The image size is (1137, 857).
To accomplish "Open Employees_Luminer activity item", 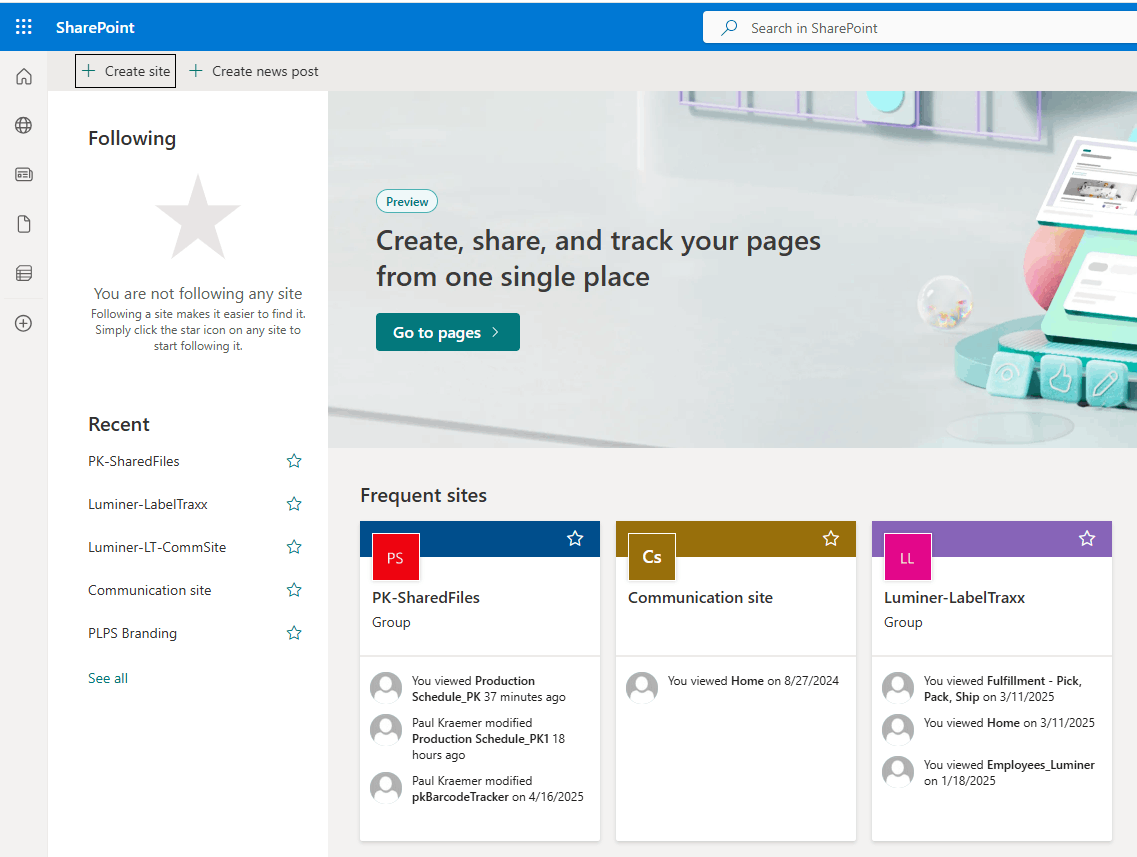I will pyautogui.click(x=1009, y=773).
